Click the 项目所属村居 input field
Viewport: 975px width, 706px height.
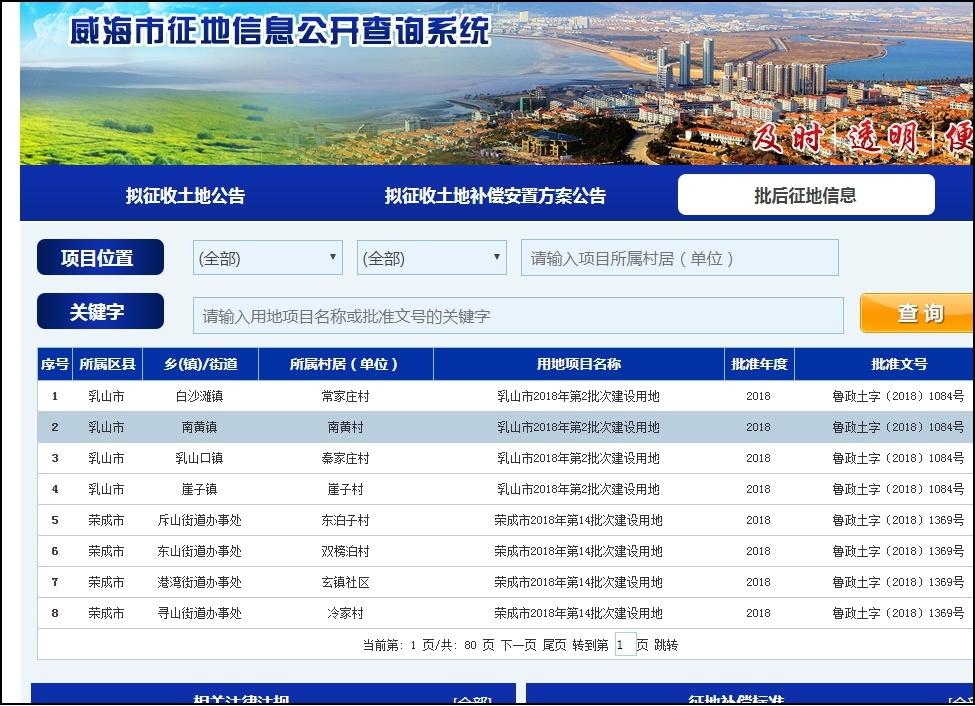[x=679, y=258]
